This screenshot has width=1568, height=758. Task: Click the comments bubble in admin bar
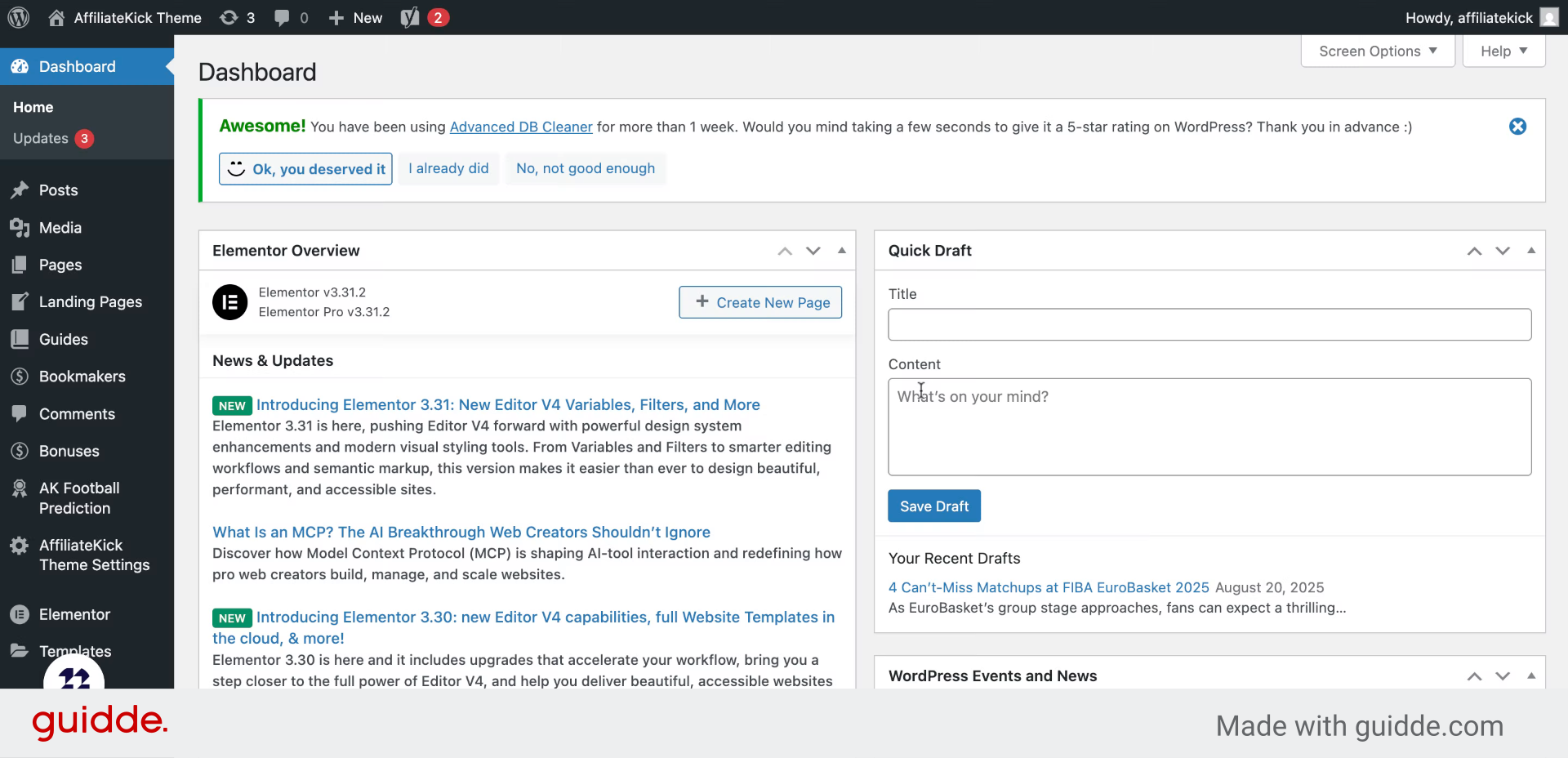pos(283,17)
